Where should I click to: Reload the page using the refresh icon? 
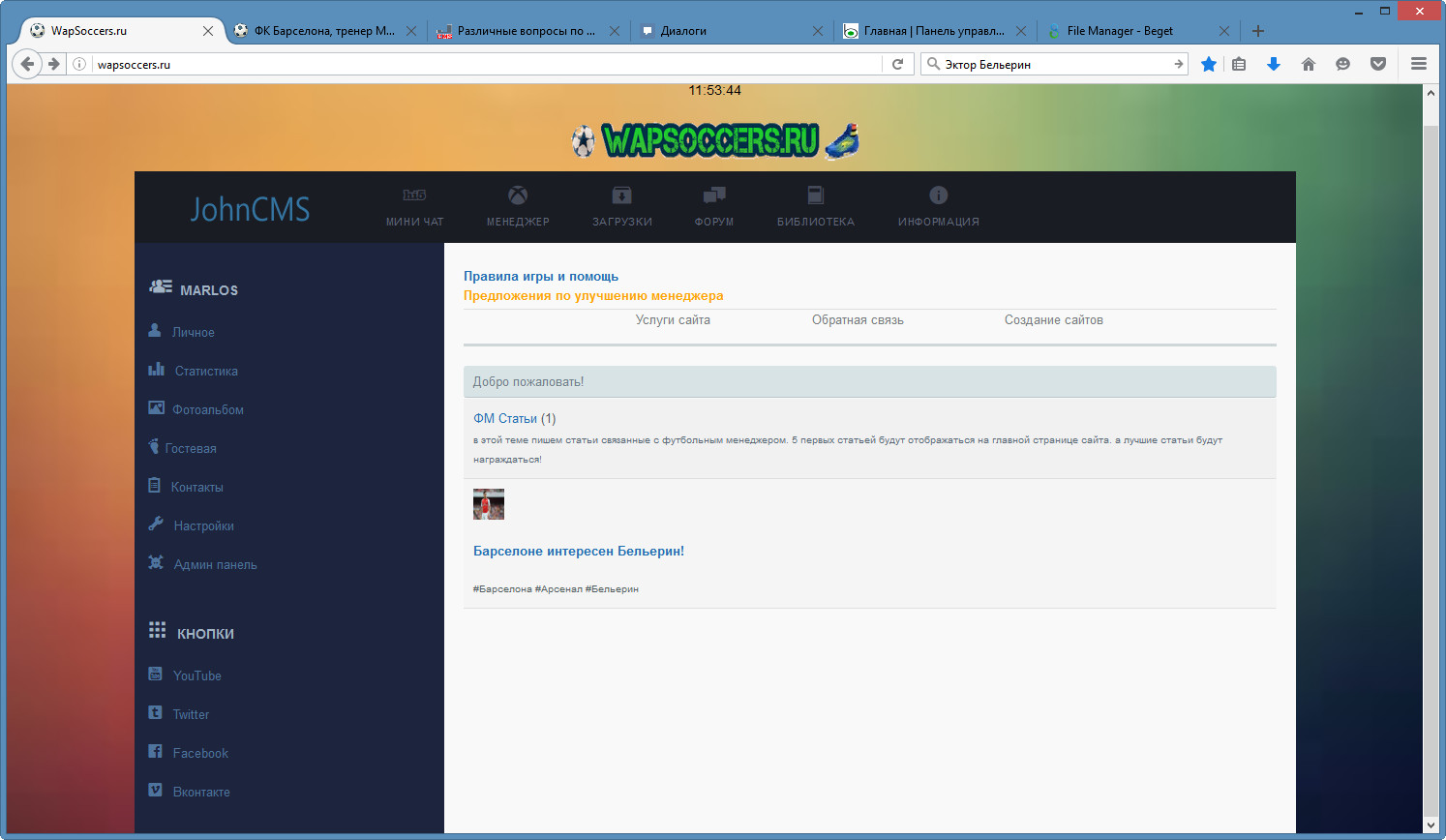[x=897, y=64]
